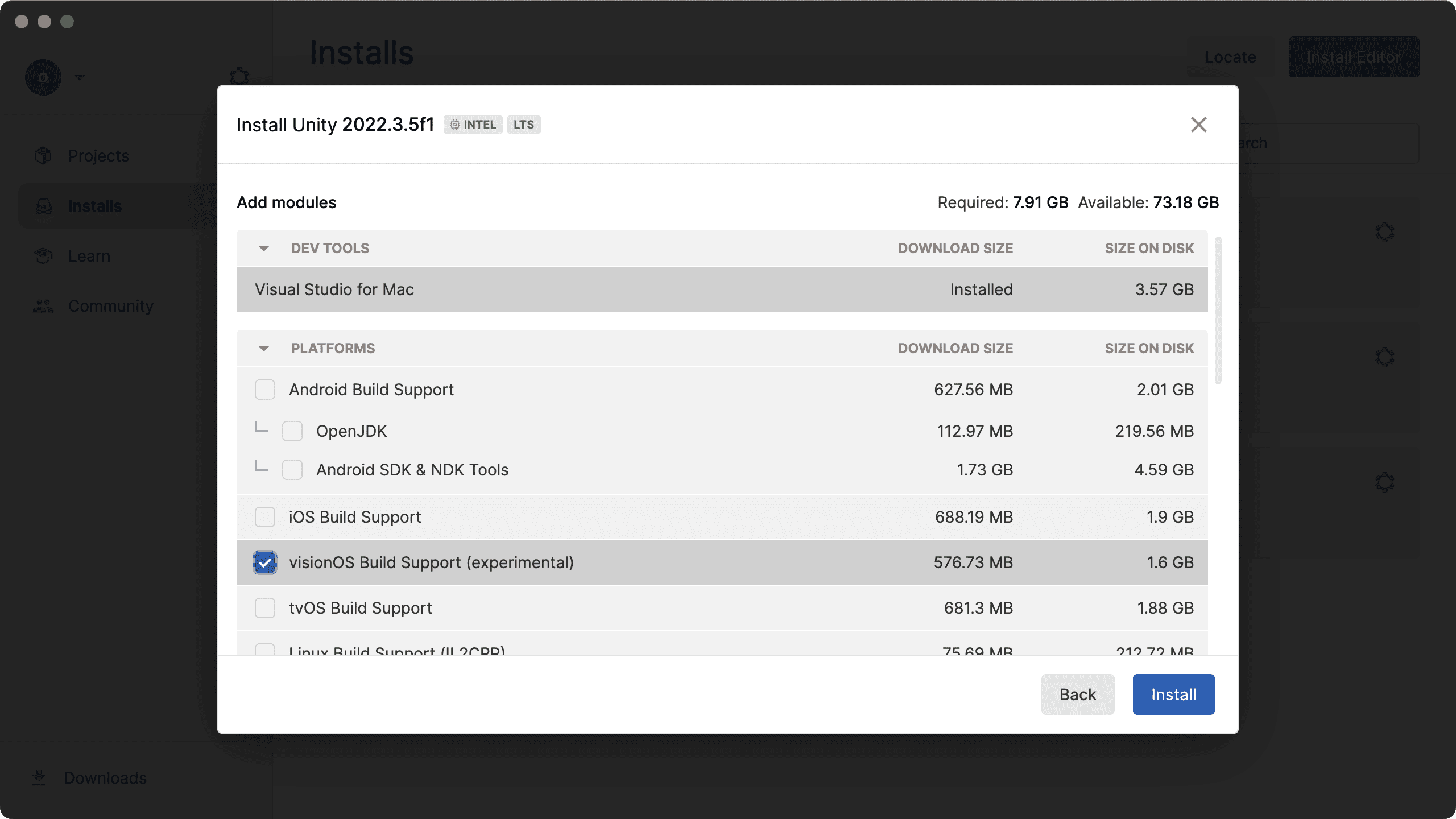
Task: Click DOWNLOAD SIZE header in DEV TOOLS
Action: pyautogui.click(x=955, y=249)
